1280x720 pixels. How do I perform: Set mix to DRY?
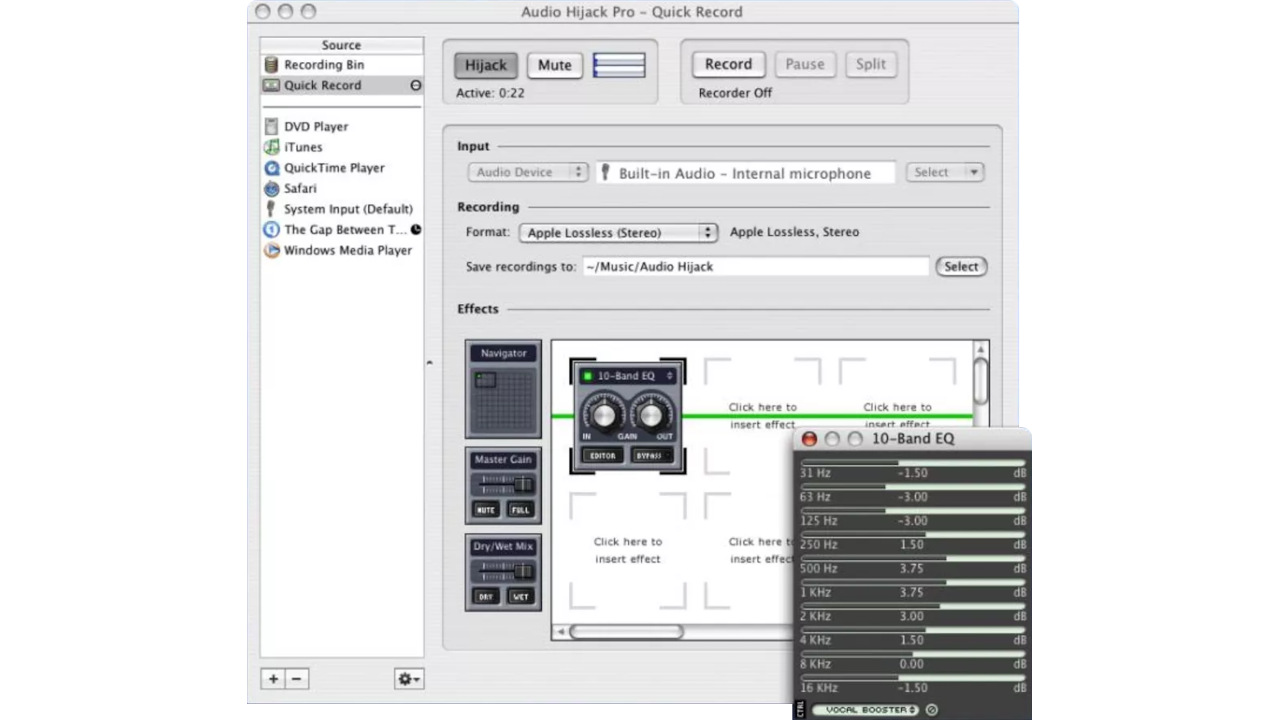point(486,597)
